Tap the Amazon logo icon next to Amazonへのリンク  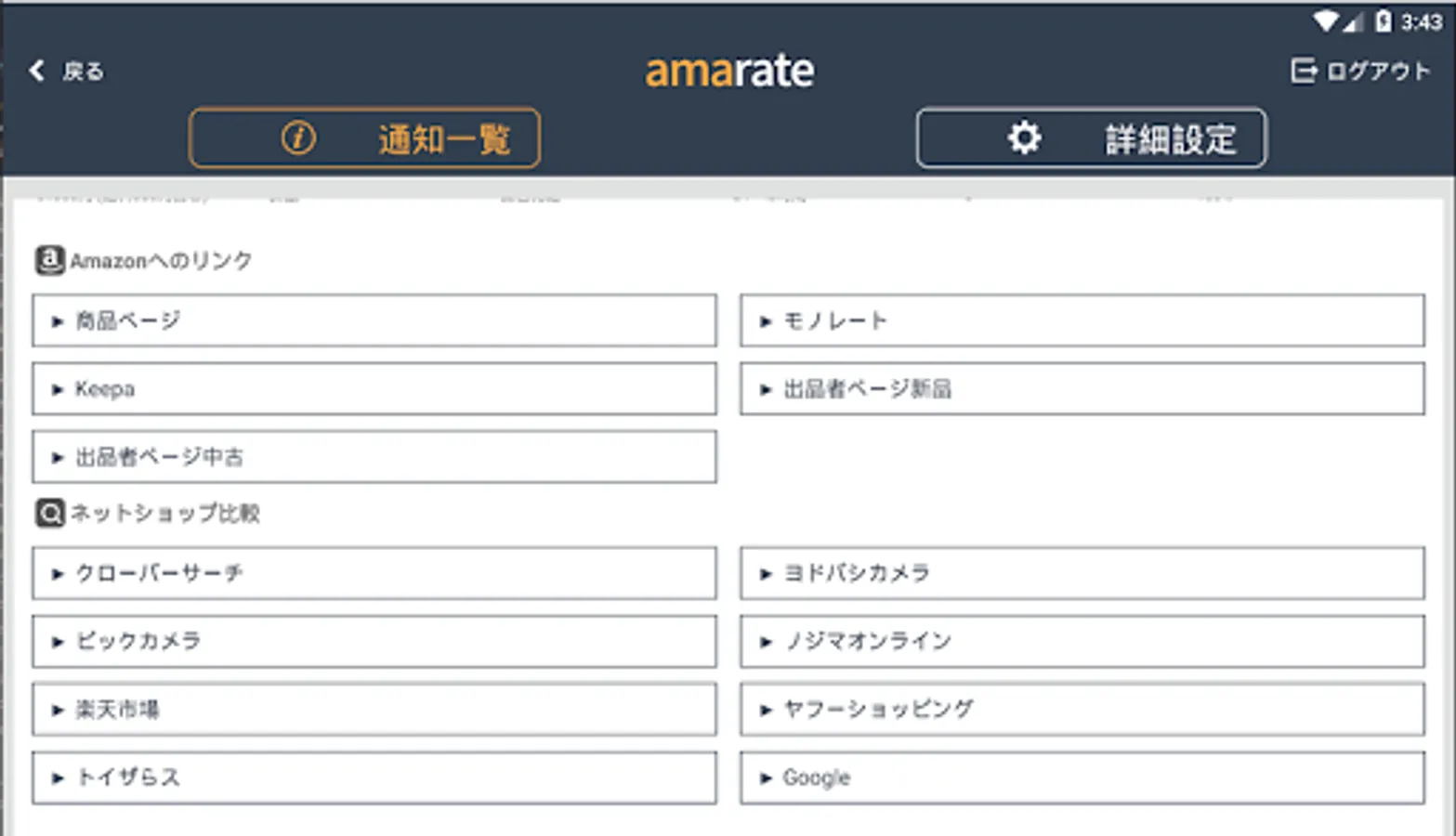[x=47, y=261]
